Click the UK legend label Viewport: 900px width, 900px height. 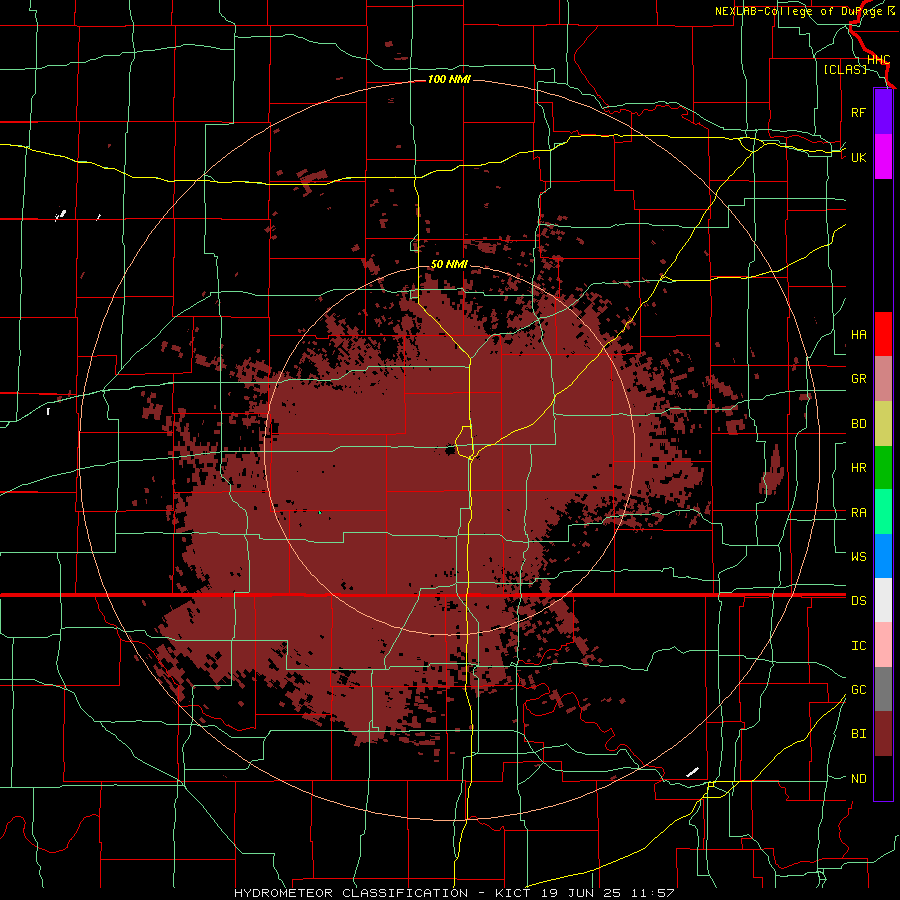[858, 157]
